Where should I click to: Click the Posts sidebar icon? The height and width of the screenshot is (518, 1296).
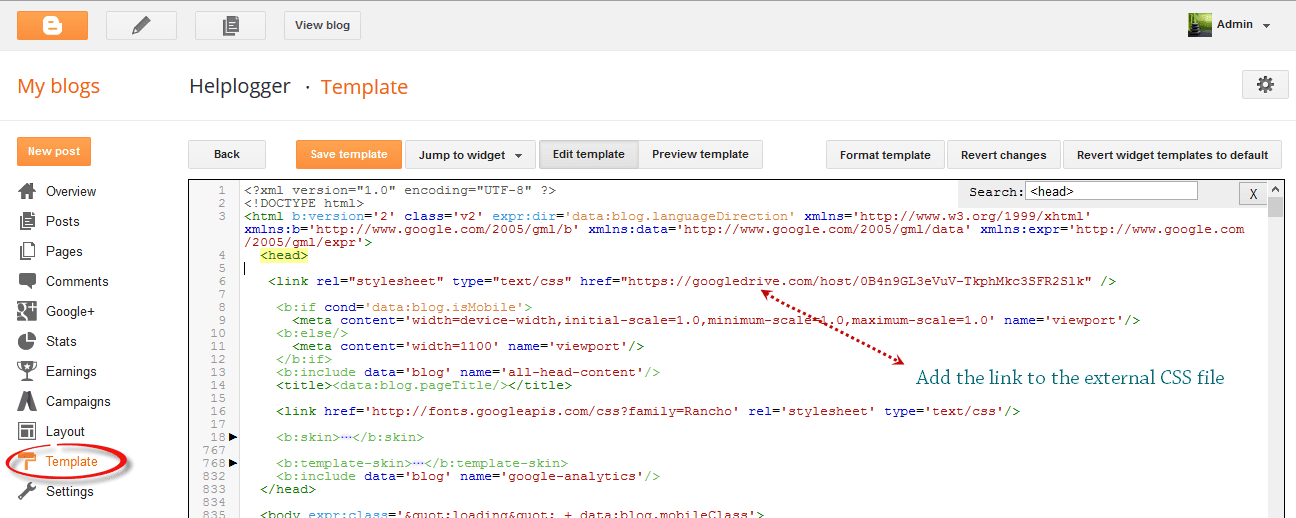(28, 221)
